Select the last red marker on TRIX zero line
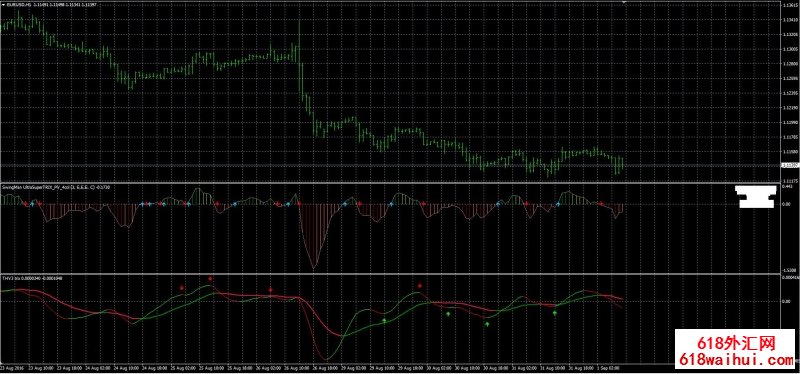The image size is (800, 374). (601, 204)
